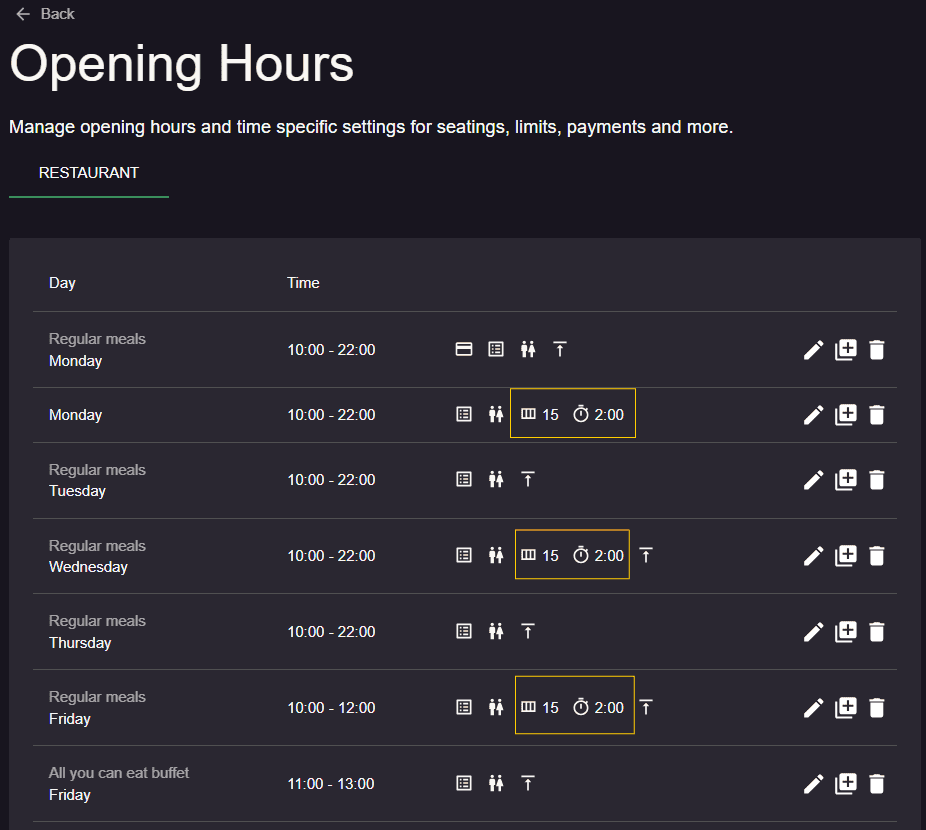Image resolution: width=926 pixels, height=830 pixels.
Task: Duplicate the Tuesday opening hours
Action: pyautogui.click(x=846, y=480)
